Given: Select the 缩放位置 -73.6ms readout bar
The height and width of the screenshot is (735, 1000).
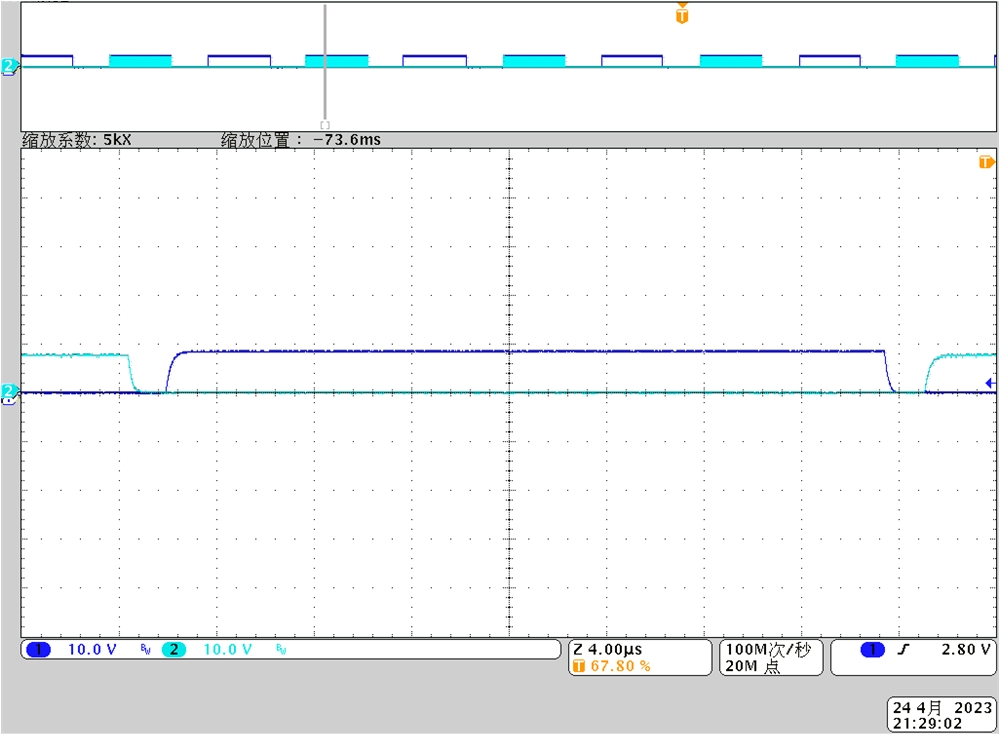Looking at the screenshot, I should [299, 140].
